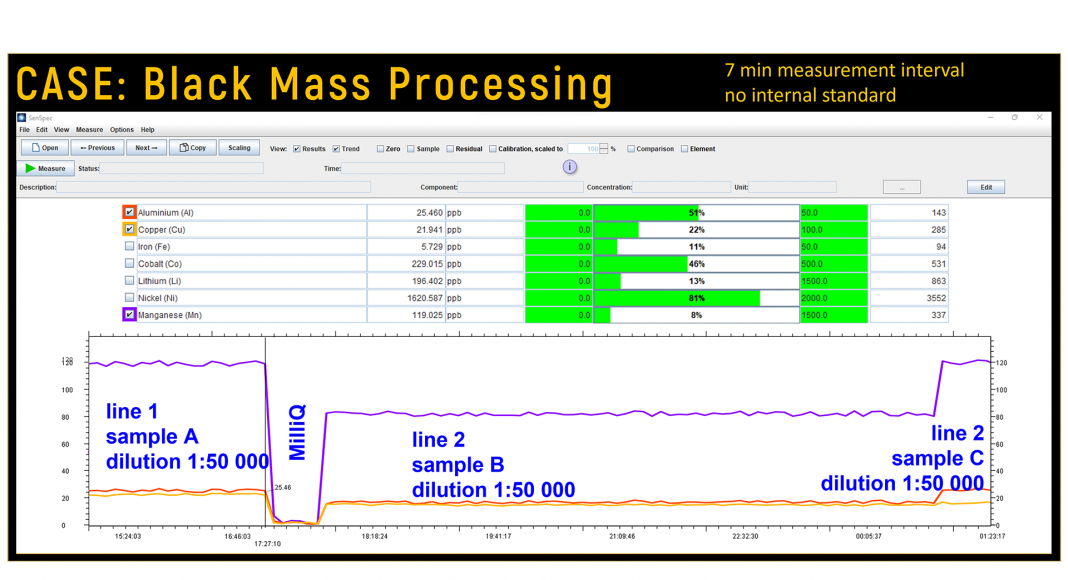Click the green Measure play button

pyautogui.click(x=46, y=169)
